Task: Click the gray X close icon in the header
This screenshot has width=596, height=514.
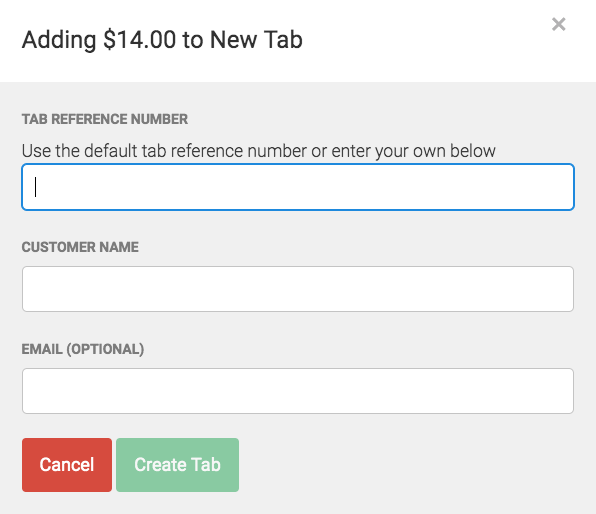Action: click(558, 24)
